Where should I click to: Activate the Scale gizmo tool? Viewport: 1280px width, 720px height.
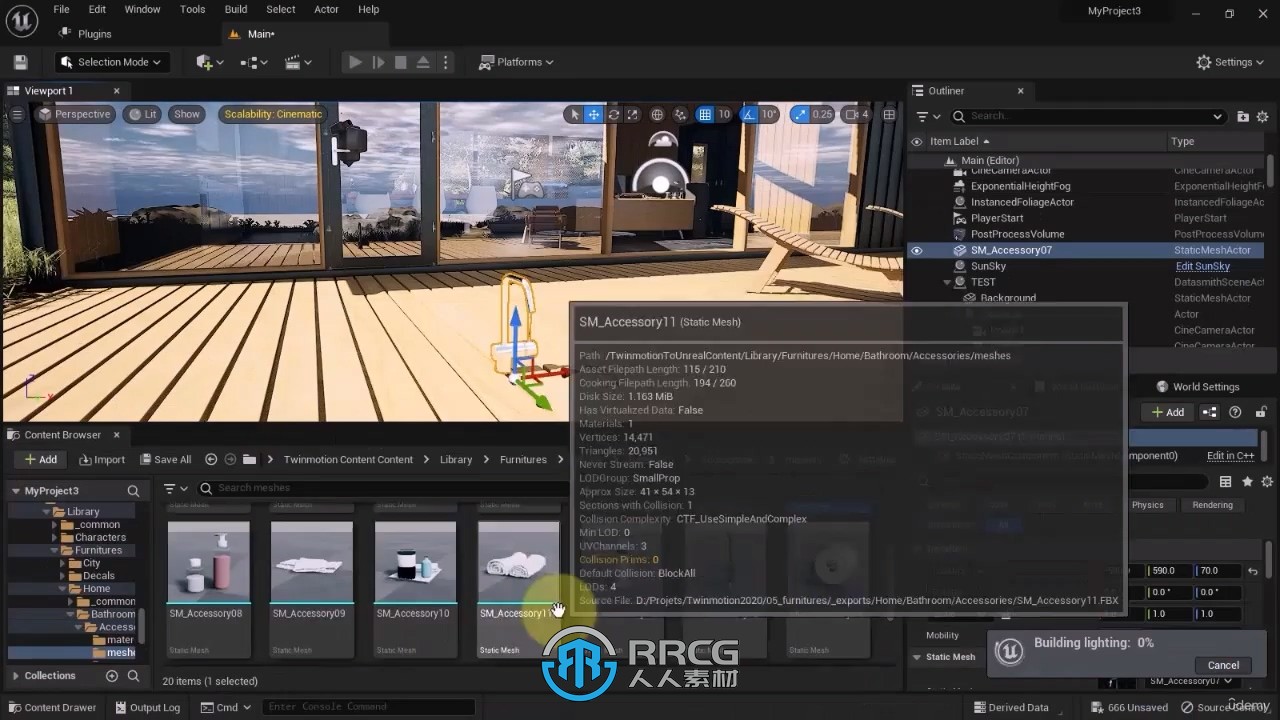click(632, 114)
